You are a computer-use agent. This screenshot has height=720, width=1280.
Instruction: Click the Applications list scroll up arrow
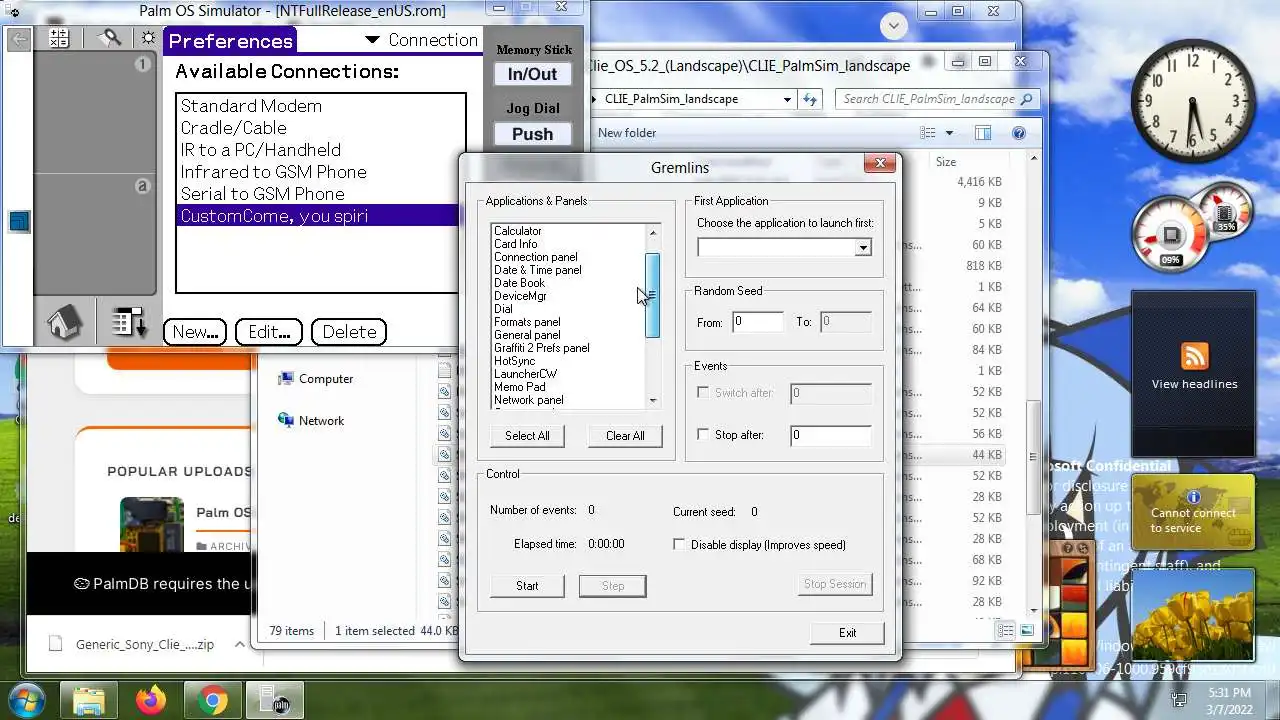pos(653,233)
